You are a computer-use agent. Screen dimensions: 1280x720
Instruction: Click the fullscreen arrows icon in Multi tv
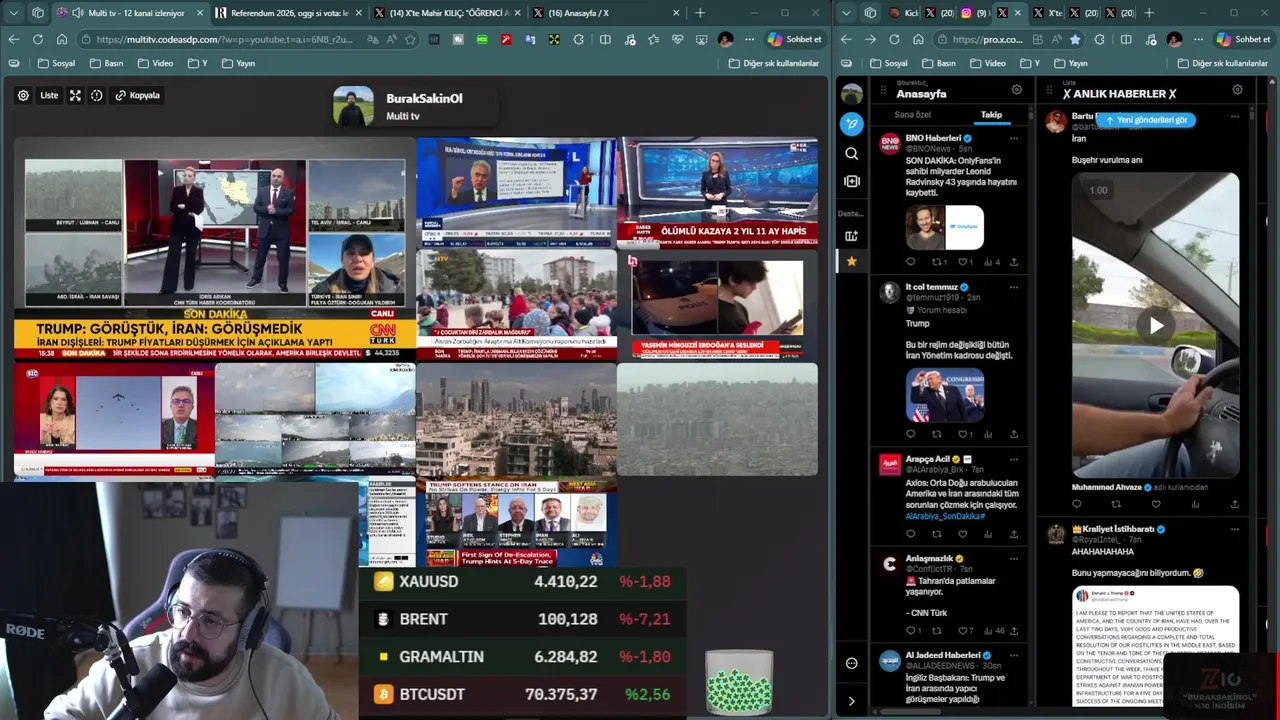pos(75,95)
